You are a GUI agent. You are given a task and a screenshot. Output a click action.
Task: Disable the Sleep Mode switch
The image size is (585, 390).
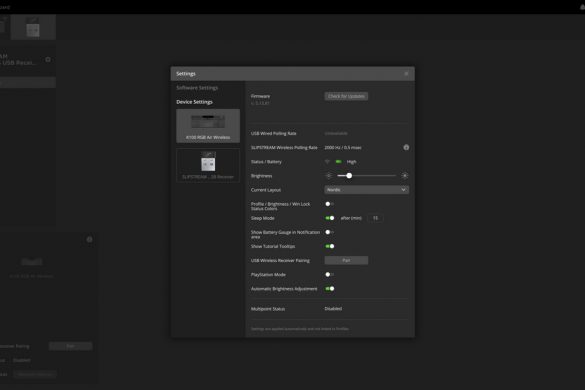coord(329,218)
